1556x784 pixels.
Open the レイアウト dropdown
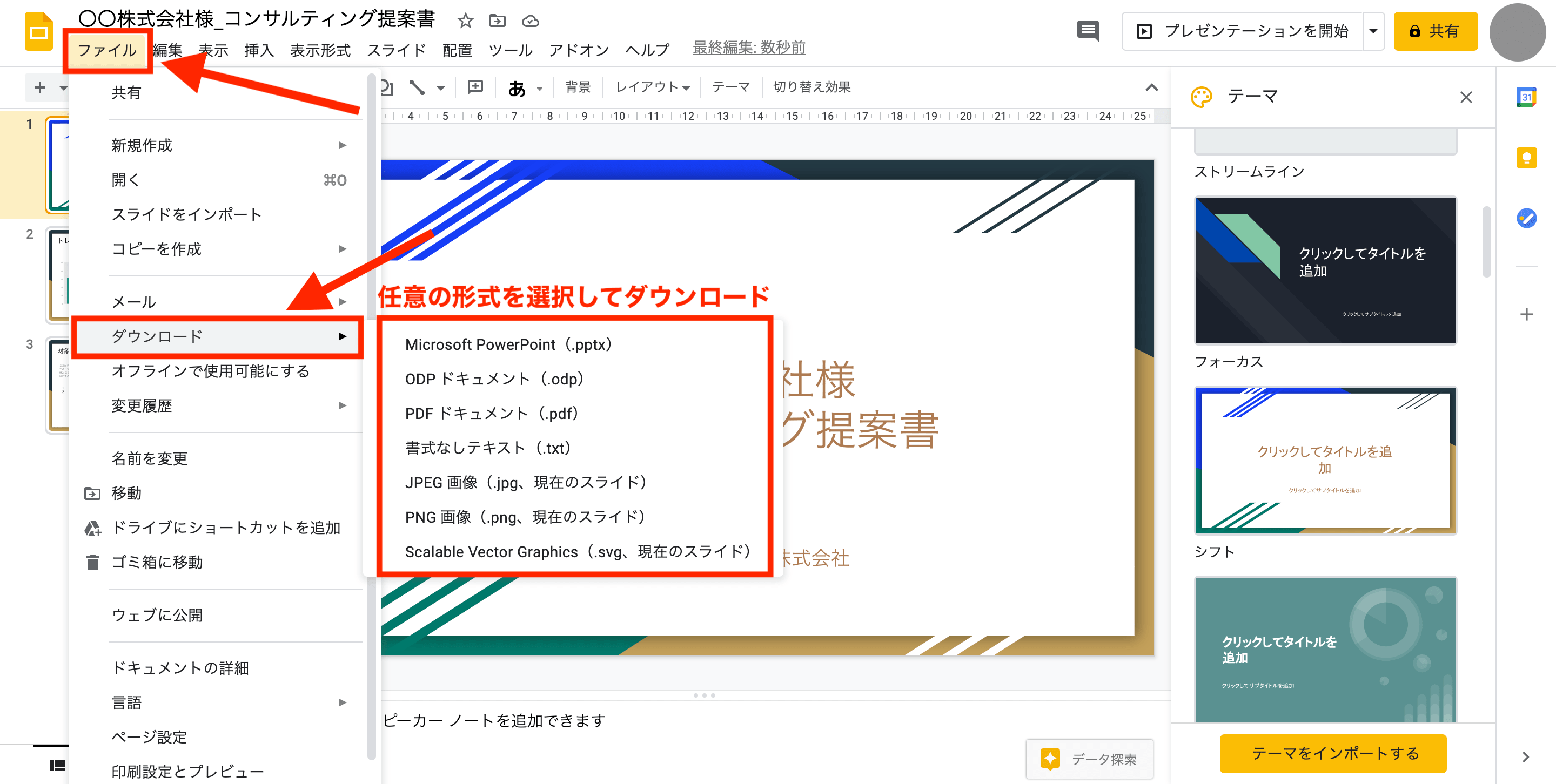(x=652, y=87)
